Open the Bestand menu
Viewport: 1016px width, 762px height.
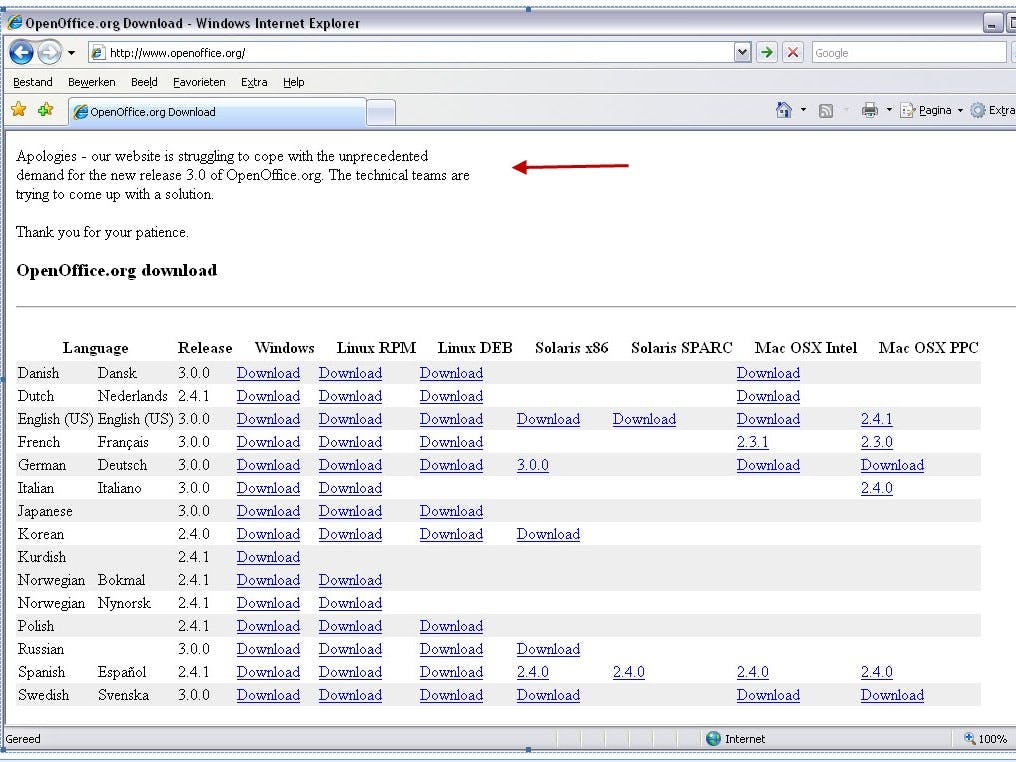(x=33, y=82)
